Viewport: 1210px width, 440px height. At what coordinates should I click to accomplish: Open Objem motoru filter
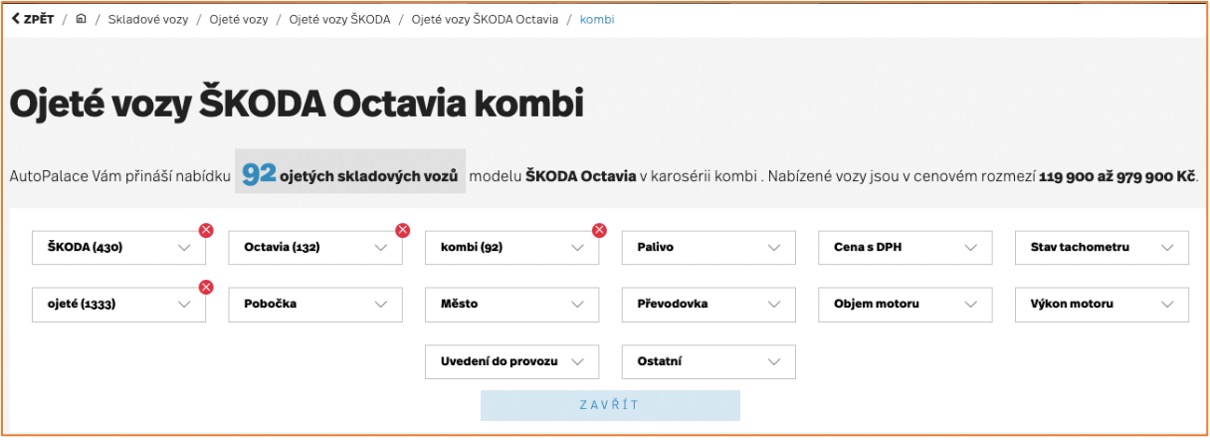[906, 304]
